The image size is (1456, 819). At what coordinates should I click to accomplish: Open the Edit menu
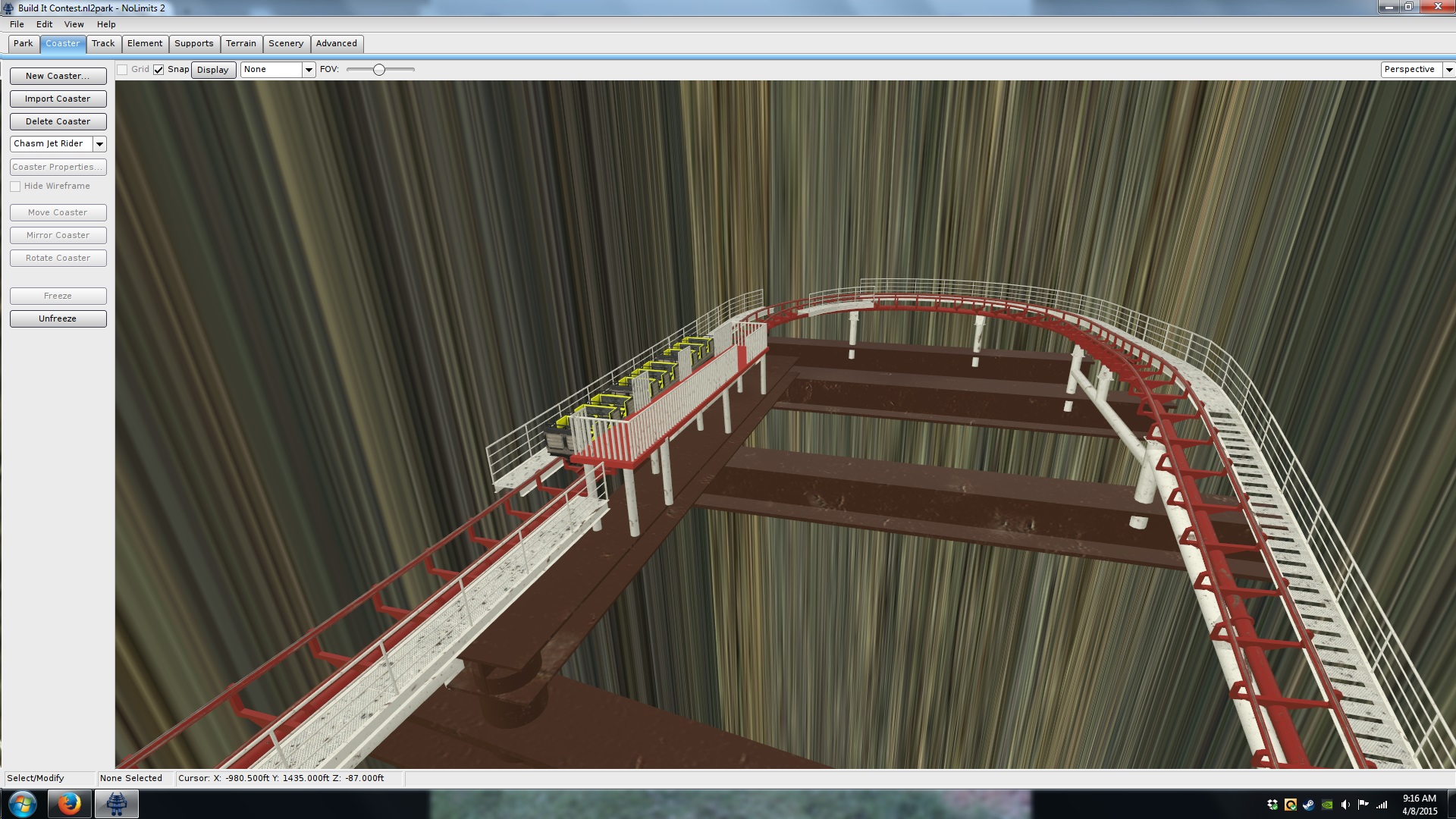click(x=44, y=24)
